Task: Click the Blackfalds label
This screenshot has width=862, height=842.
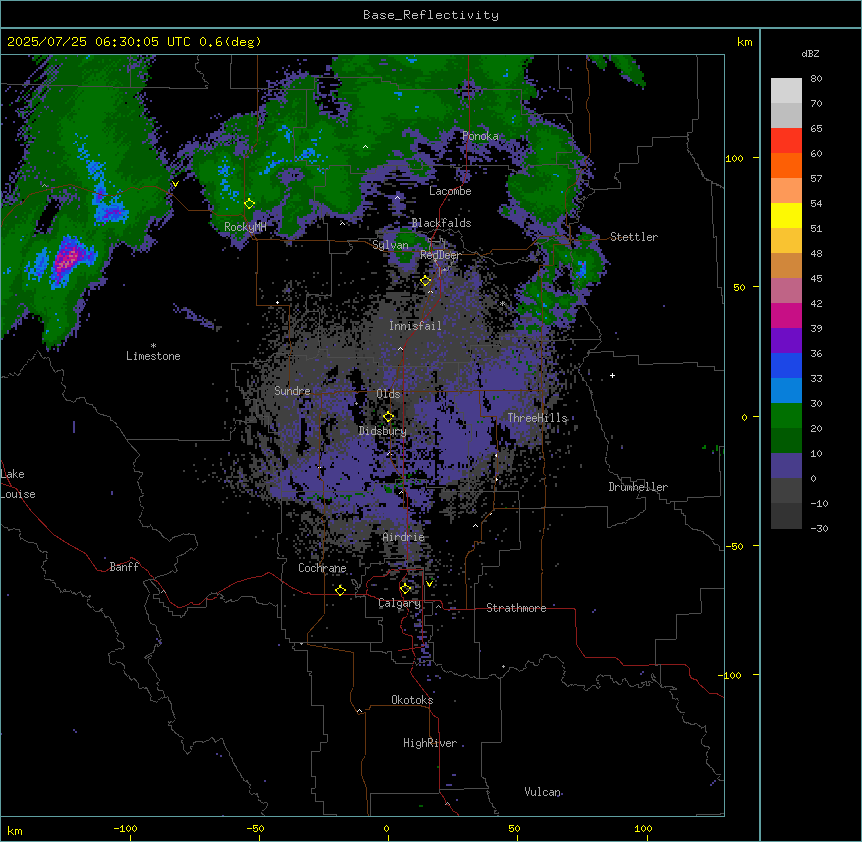Action: [x=441, y=223]
